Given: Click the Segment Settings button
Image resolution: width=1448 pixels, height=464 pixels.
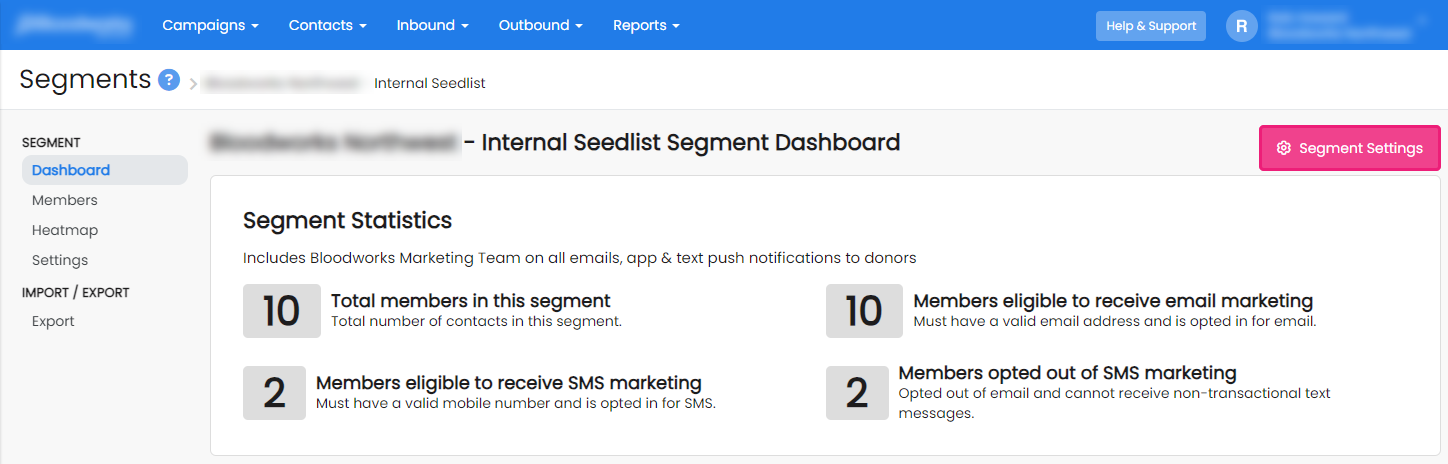Looking at the screenshot, I should pyautogui.click(x=1350, y=148).
